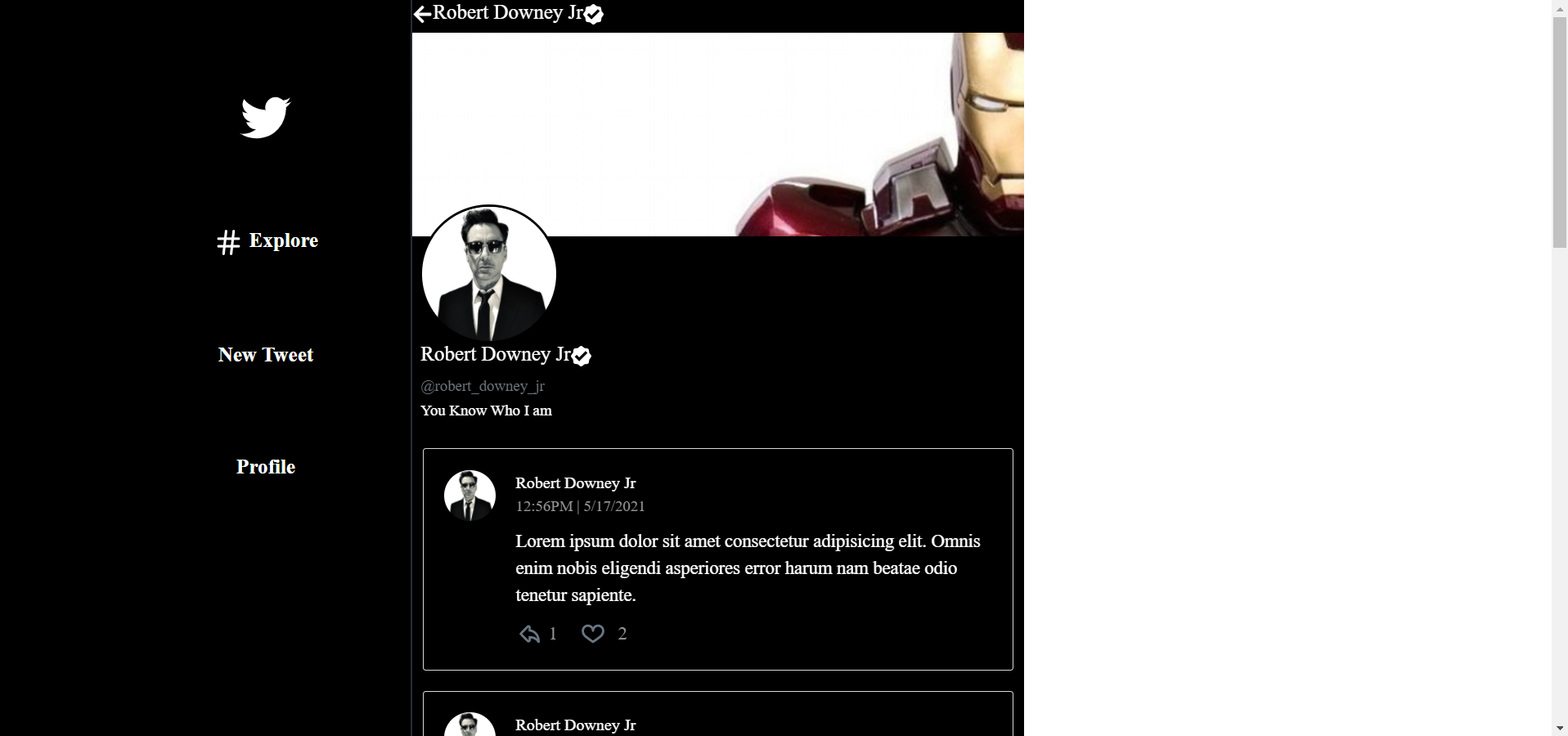Reply to the Lorem ipsum tweet
This screenshot has height=736, width=1568.
tap(529, 634)
